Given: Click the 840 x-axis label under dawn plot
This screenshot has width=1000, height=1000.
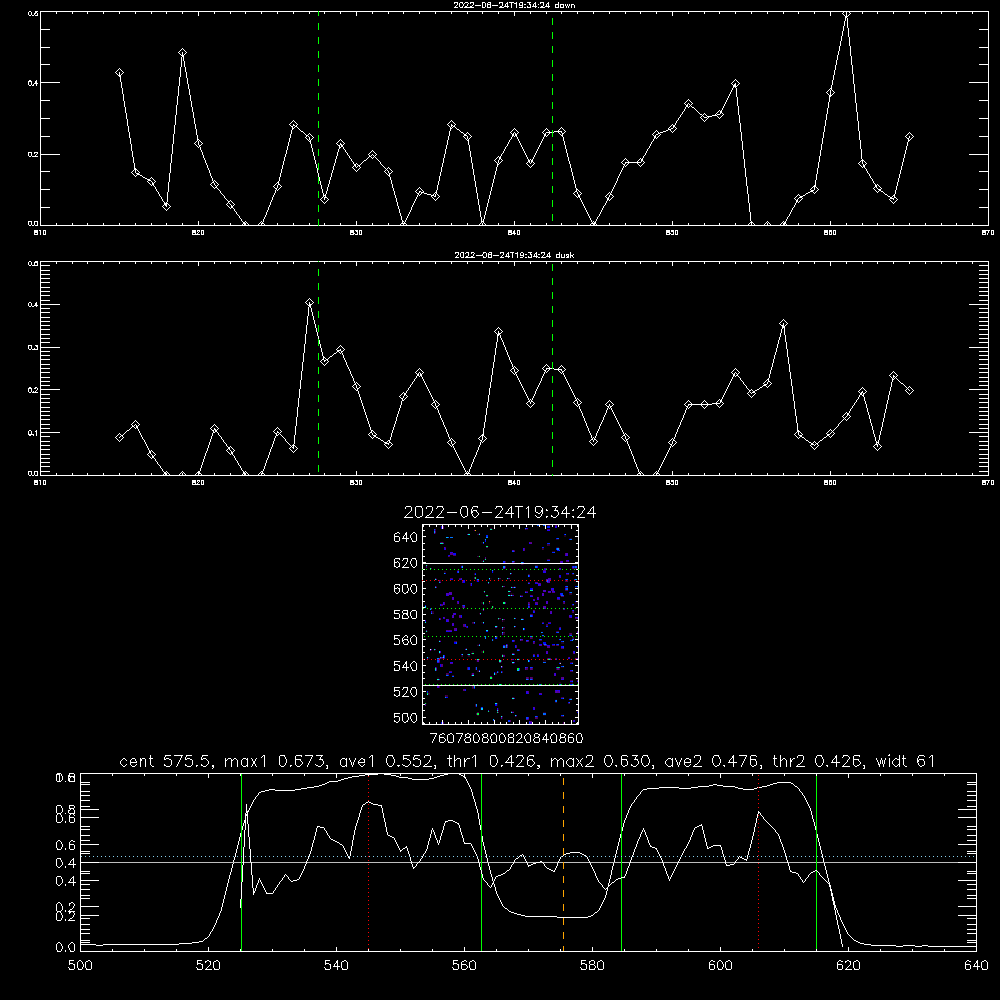Looking at the screenshot, I should pyautogui.click(x=515, y=233).
